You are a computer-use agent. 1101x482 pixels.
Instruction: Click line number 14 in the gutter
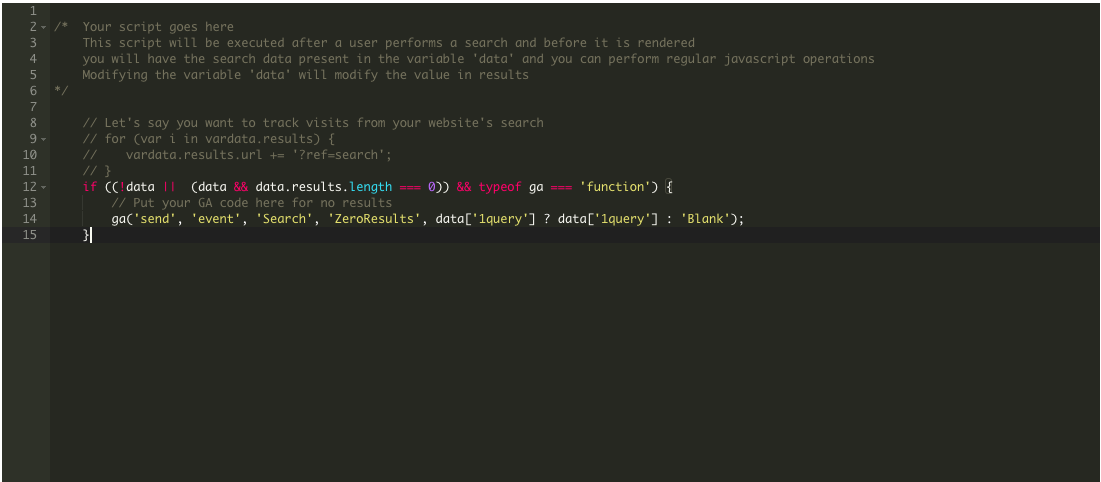[29, 219]
